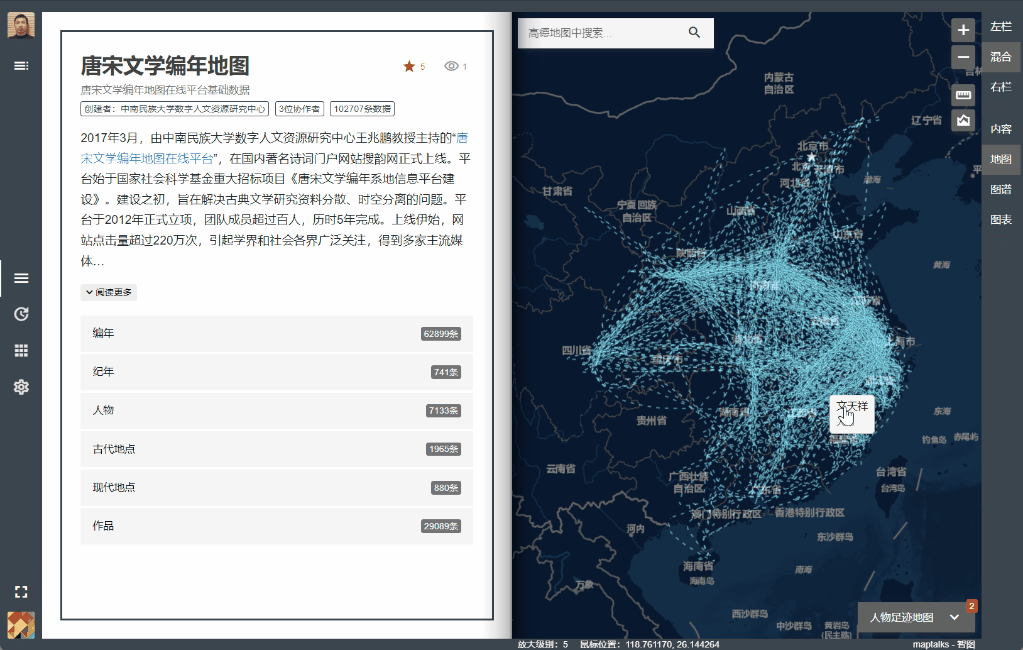The image size is (1023, 650).
Task: Click the 四川省 label on map
Action: coord(577,351)
